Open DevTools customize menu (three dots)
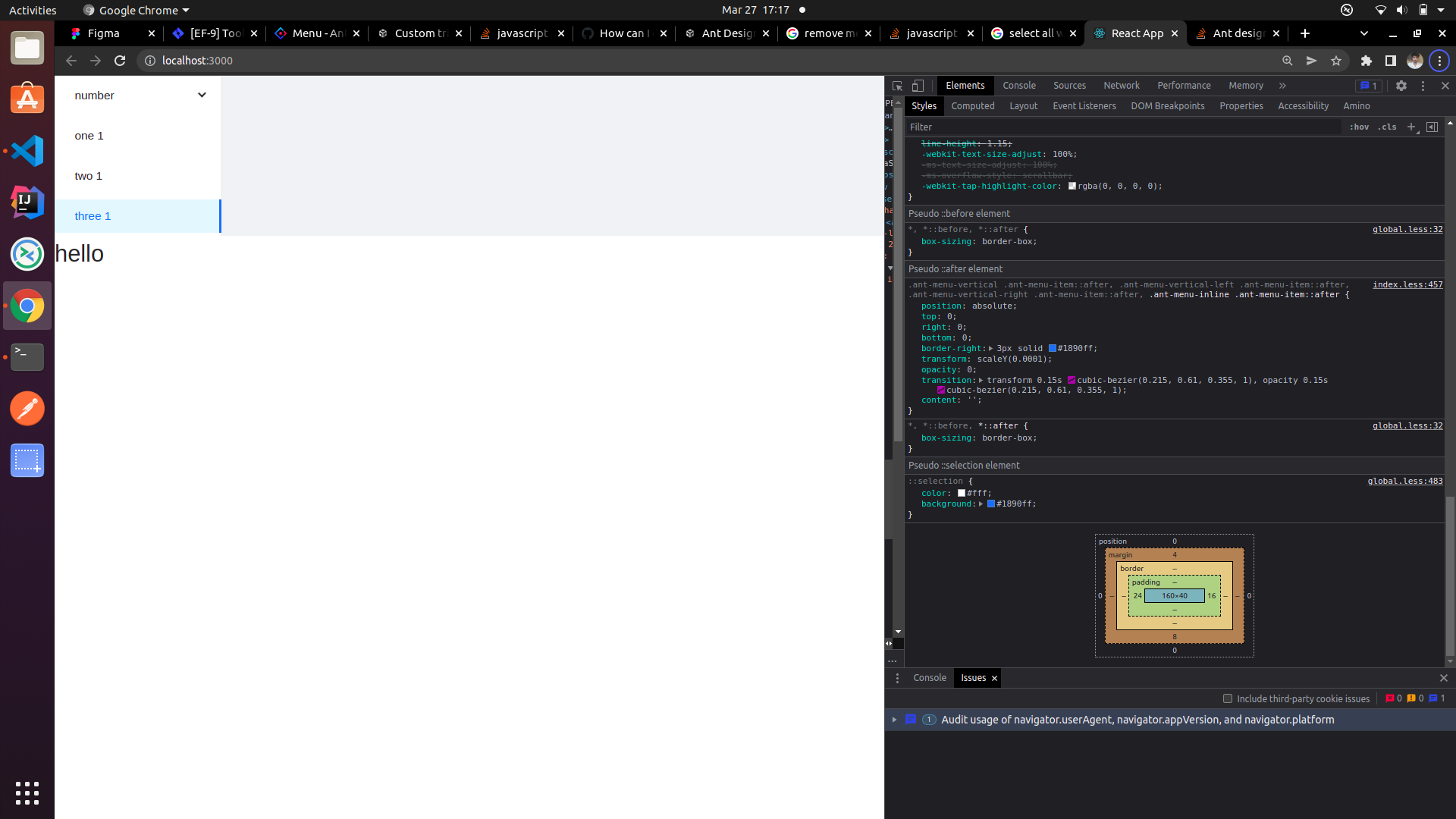The image size is (1456, 819). tap(1423, 86)
